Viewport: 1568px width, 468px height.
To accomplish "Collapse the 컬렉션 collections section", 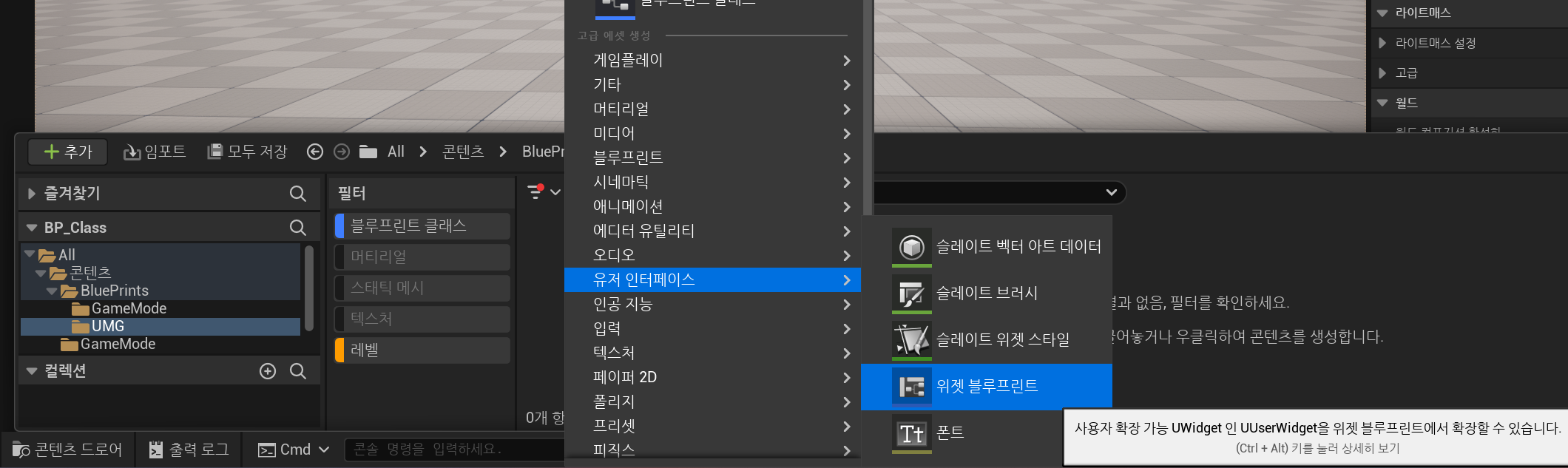I will (x=32, y=371).
